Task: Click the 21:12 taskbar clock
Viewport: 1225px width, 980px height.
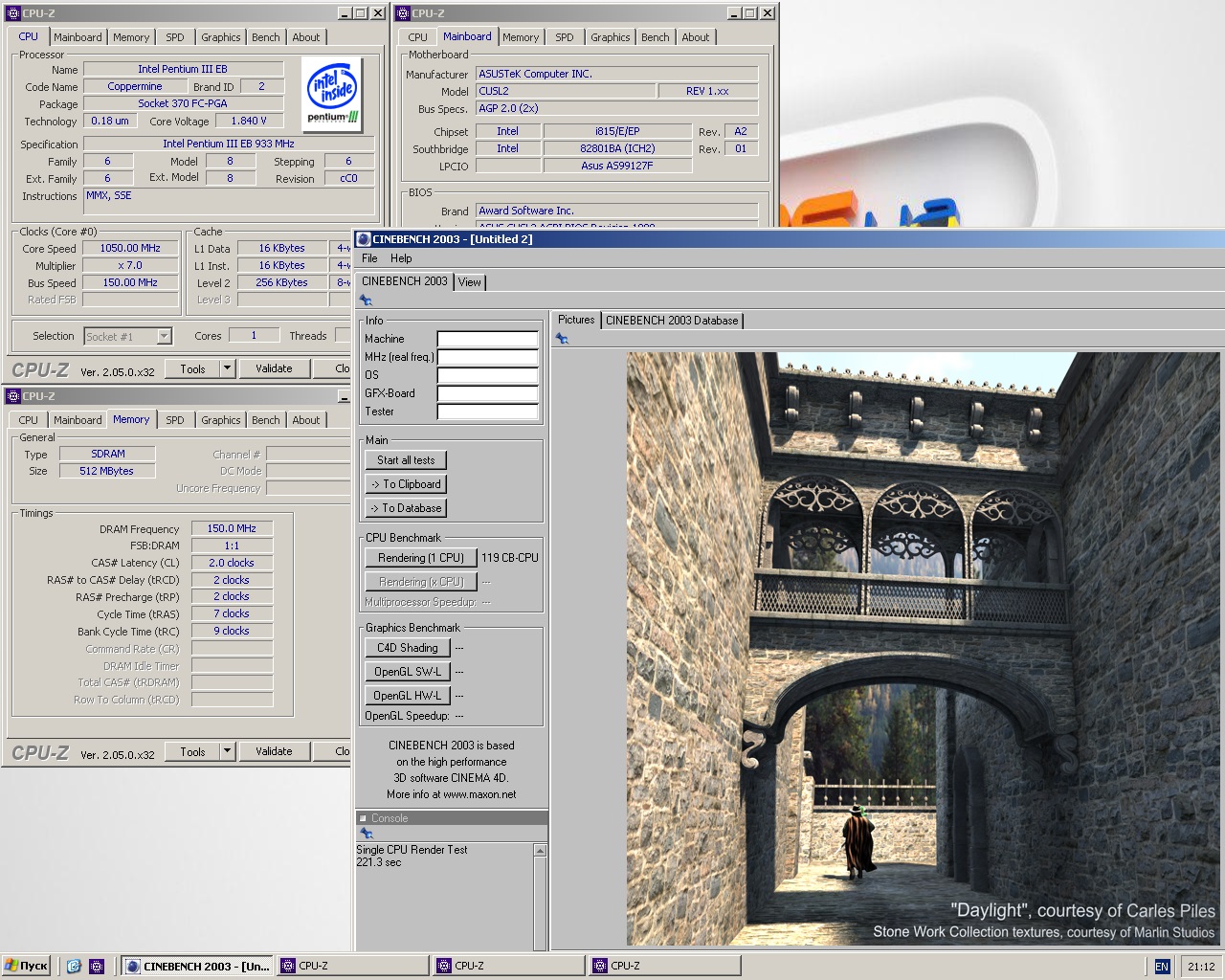Action: [1201, 967]
